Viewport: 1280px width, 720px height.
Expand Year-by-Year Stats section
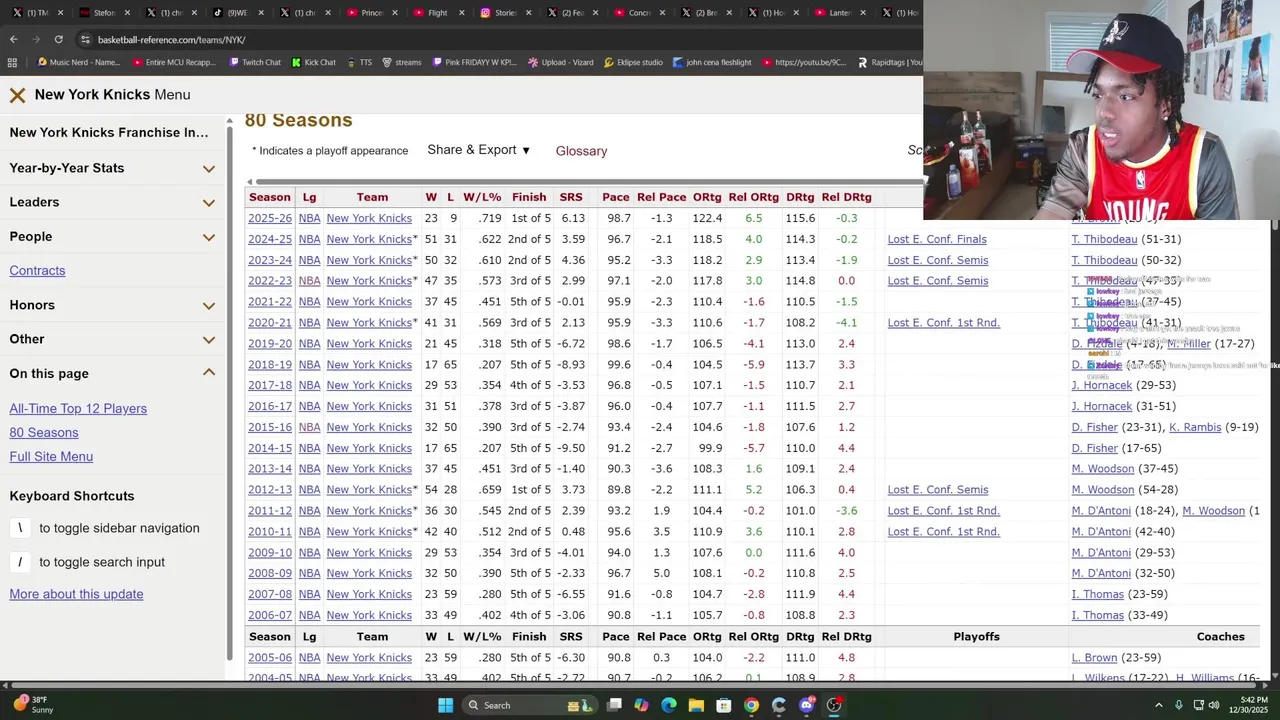pyautogui.click(x=112, y=168)
